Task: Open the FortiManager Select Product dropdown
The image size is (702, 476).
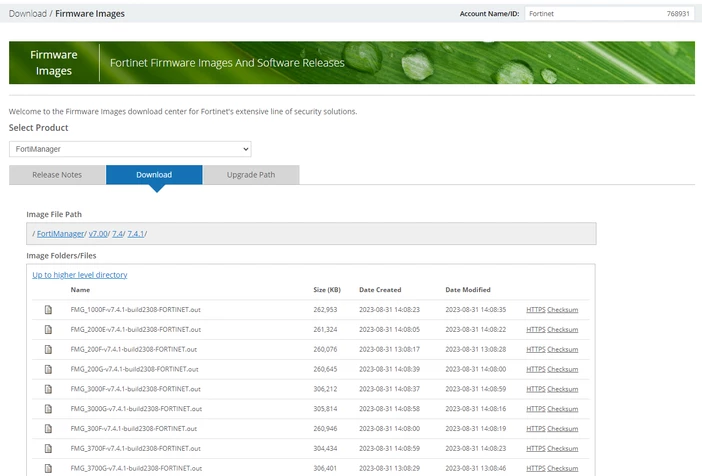Action: tap(130, 149)
